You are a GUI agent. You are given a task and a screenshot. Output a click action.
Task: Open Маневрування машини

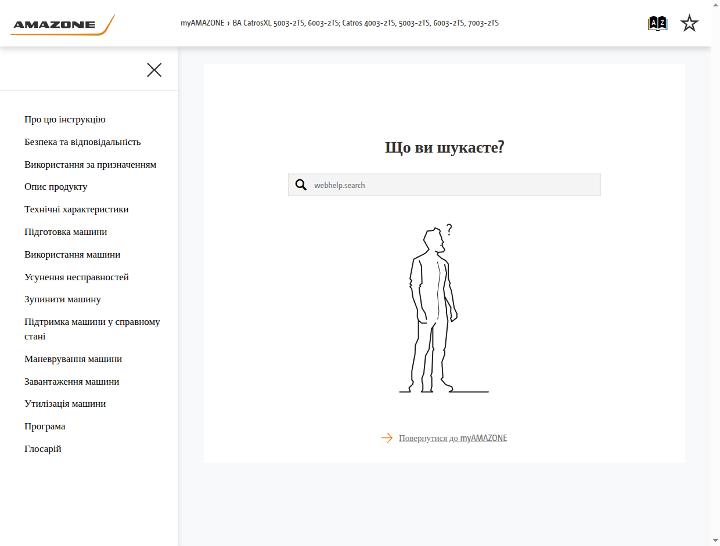[x=73, y=359]
